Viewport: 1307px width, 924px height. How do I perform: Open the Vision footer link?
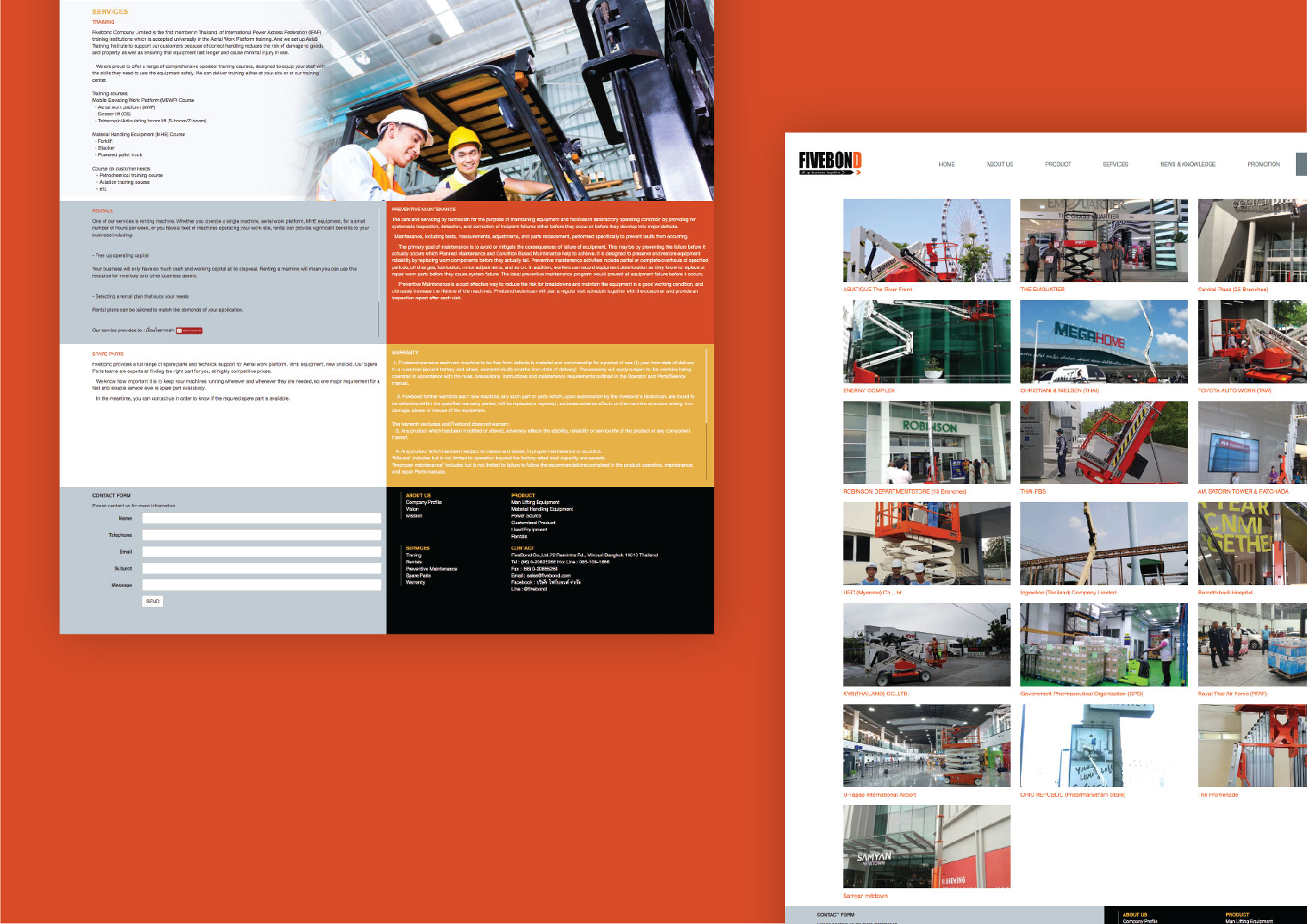pos(412,509)
